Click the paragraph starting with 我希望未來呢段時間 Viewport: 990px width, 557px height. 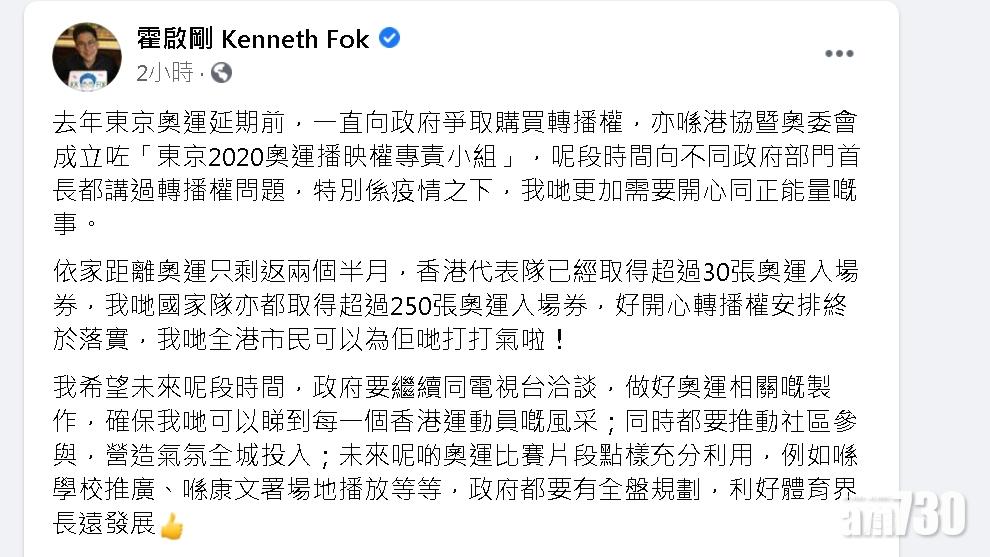click(450, 453)
